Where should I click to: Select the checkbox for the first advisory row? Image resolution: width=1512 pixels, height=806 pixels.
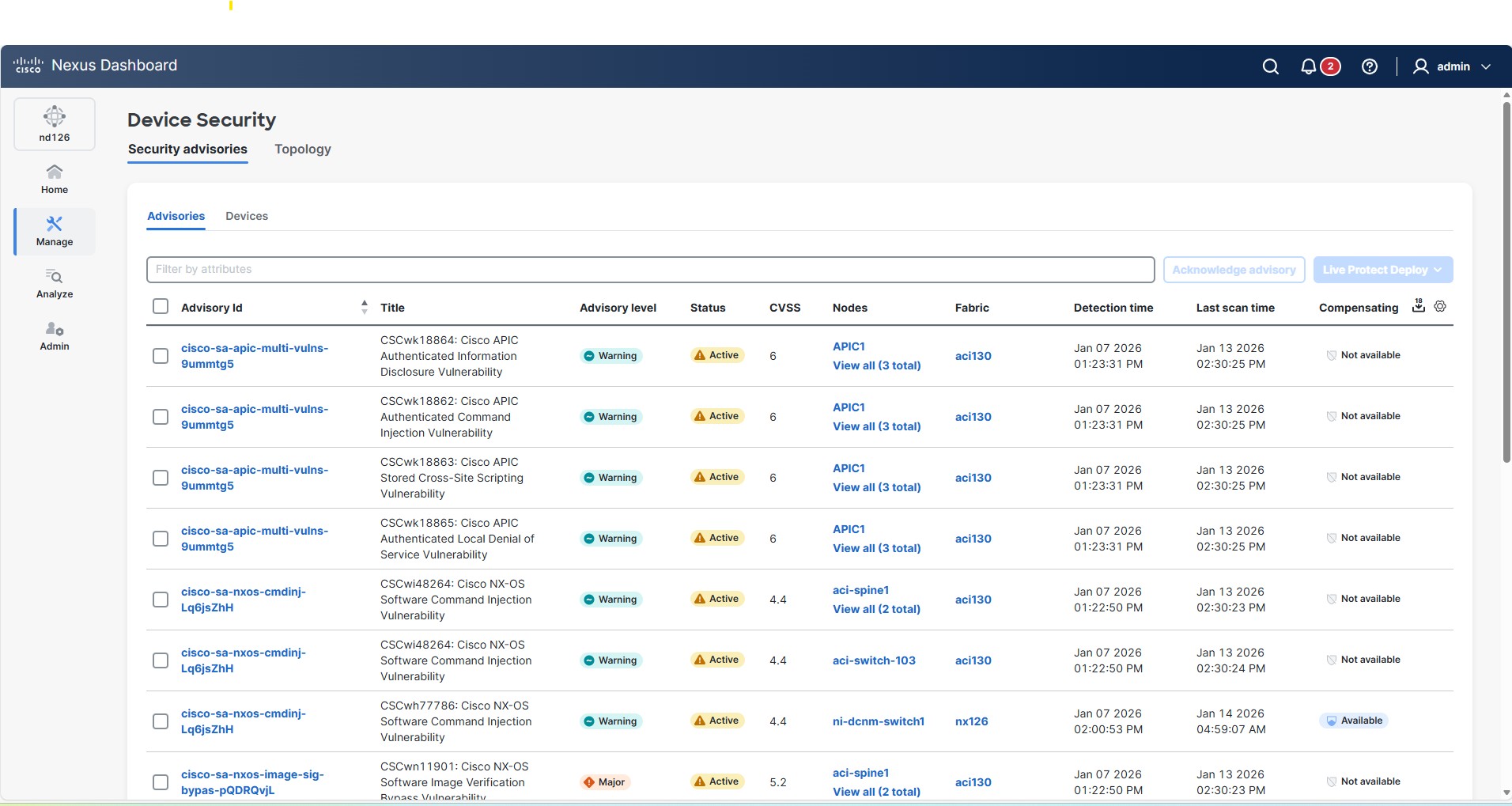click(x=161, y=355)
